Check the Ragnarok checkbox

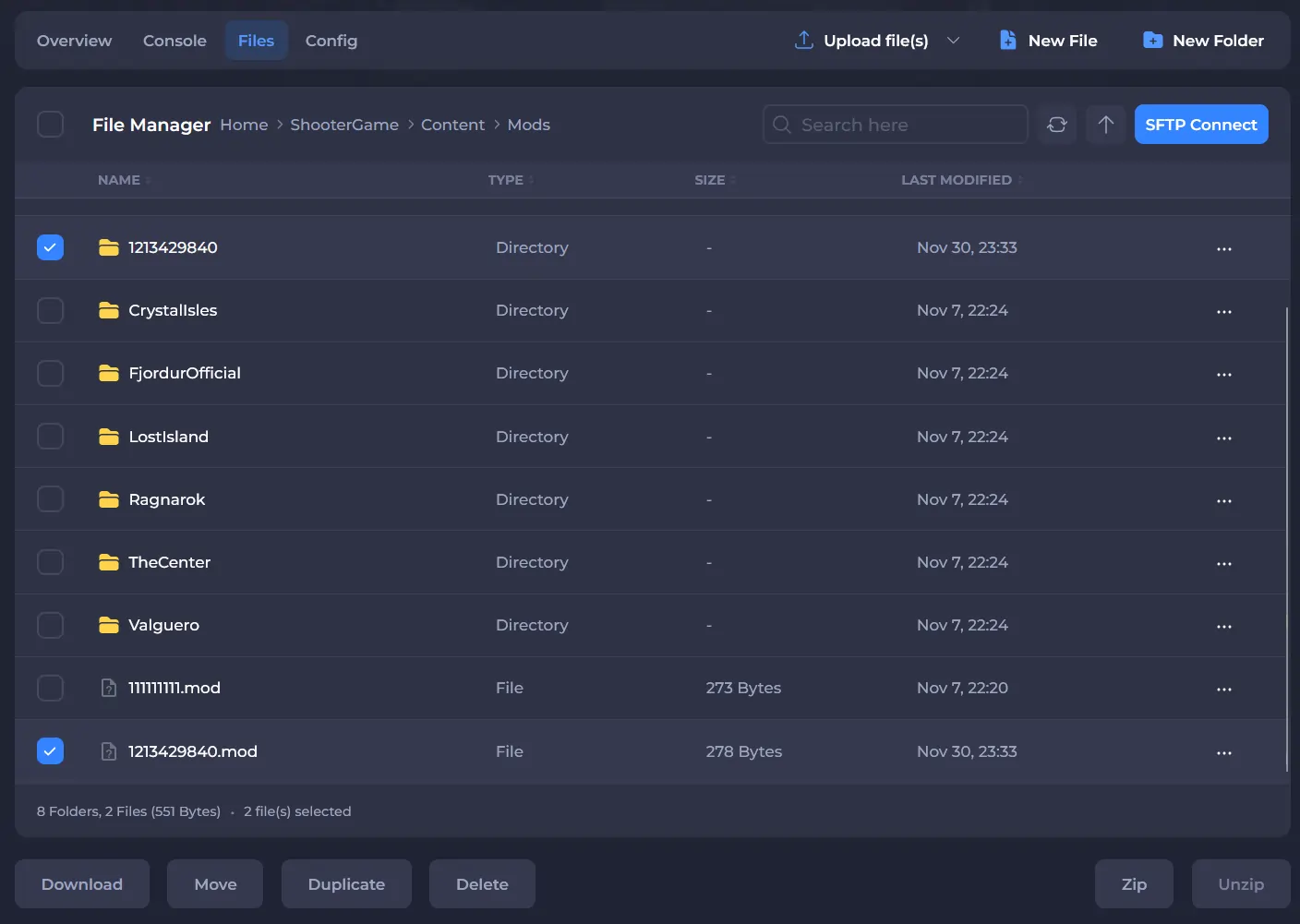(50, 498)
